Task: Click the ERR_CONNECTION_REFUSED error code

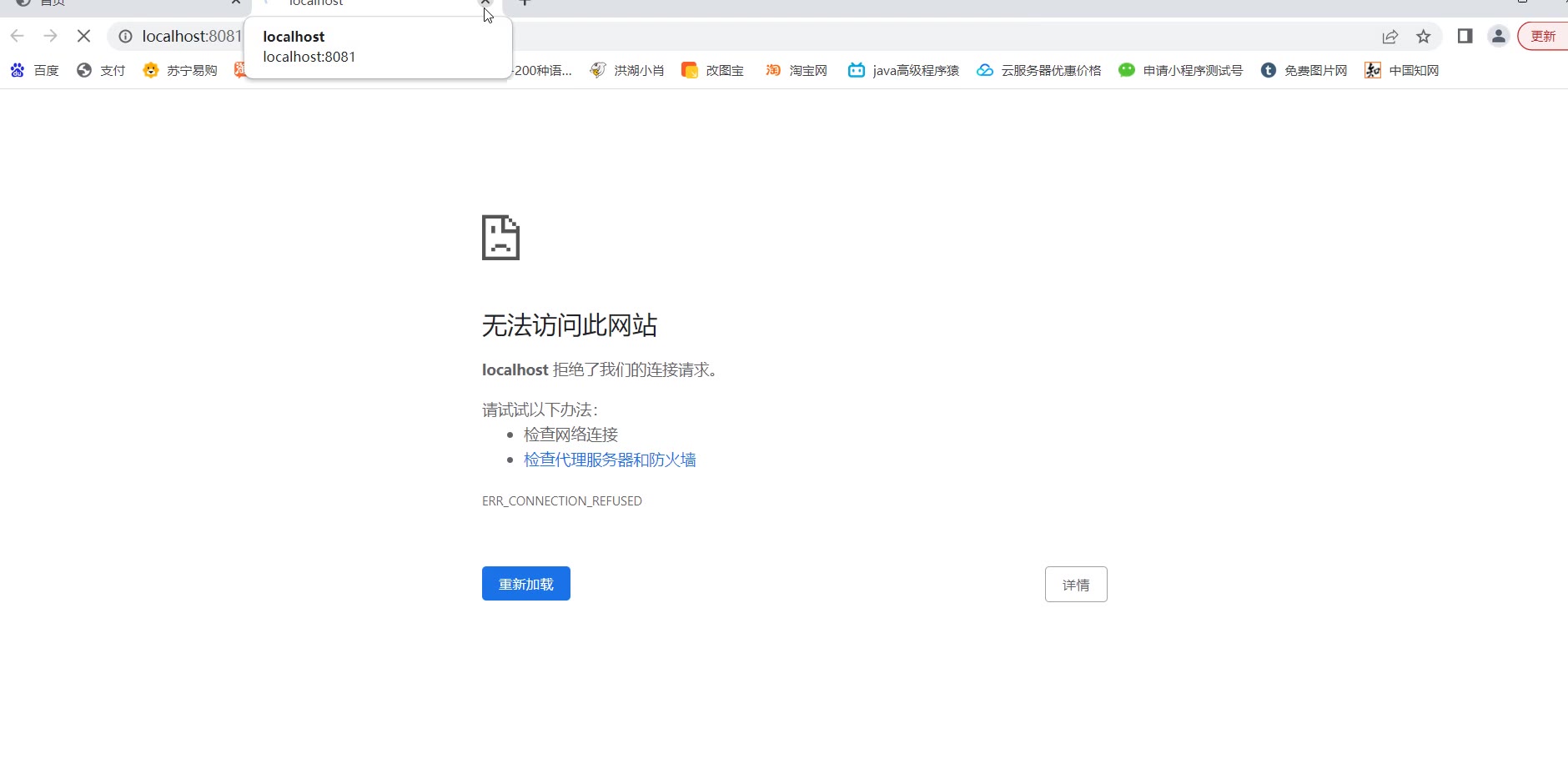Action: [x=562, y=501]
